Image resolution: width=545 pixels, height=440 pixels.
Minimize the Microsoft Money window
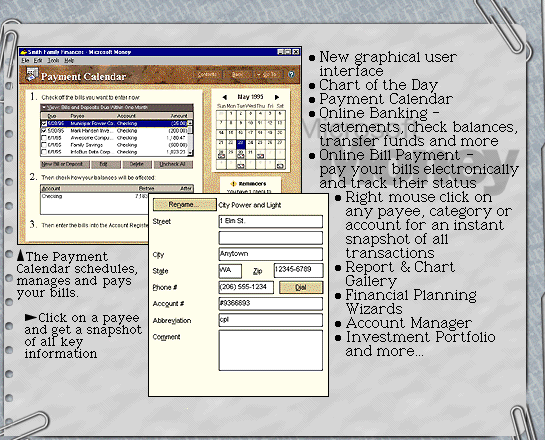click(x=280, y=52)
